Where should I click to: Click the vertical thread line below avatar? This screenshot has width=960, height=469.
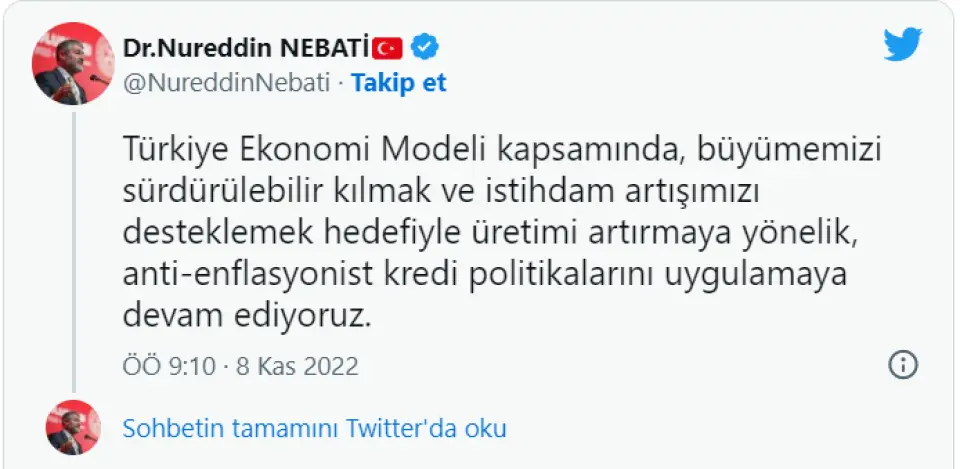coord(73,250)
